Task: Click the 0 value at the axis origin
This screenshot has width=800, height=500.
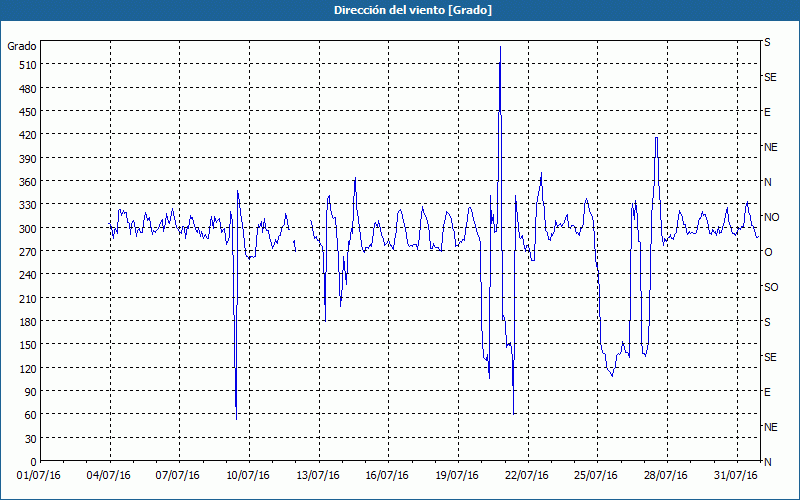Action: [x=34, y=462]
